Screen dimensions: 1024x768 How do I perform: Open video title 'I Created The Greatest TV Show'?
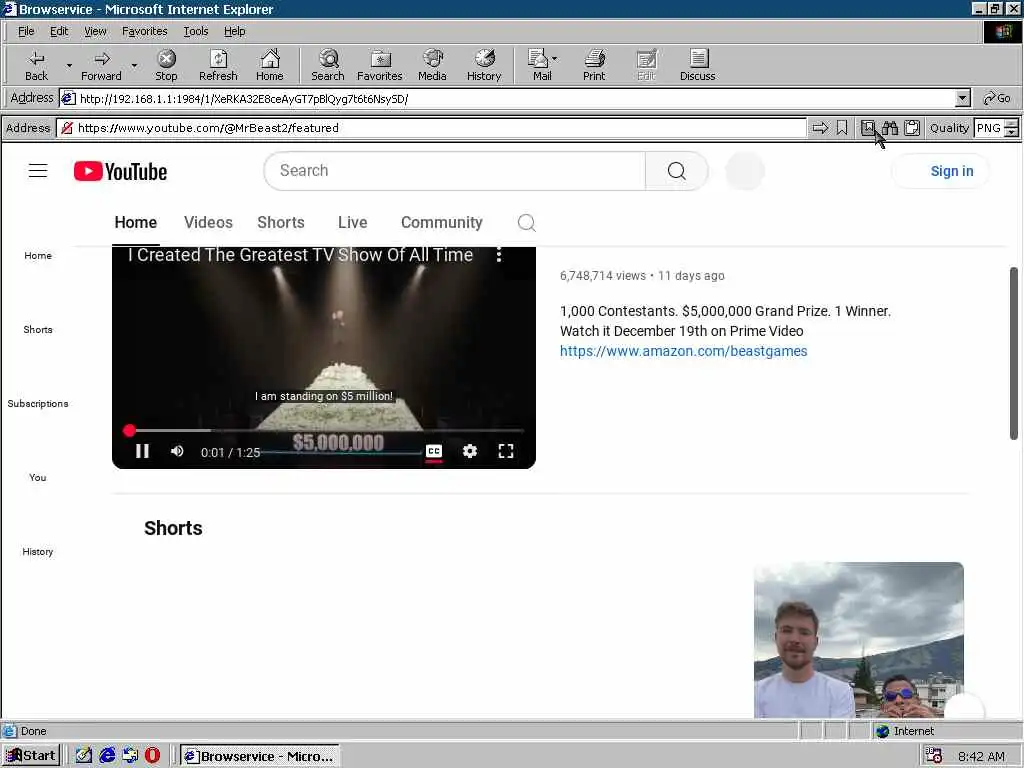pos(300,255)
